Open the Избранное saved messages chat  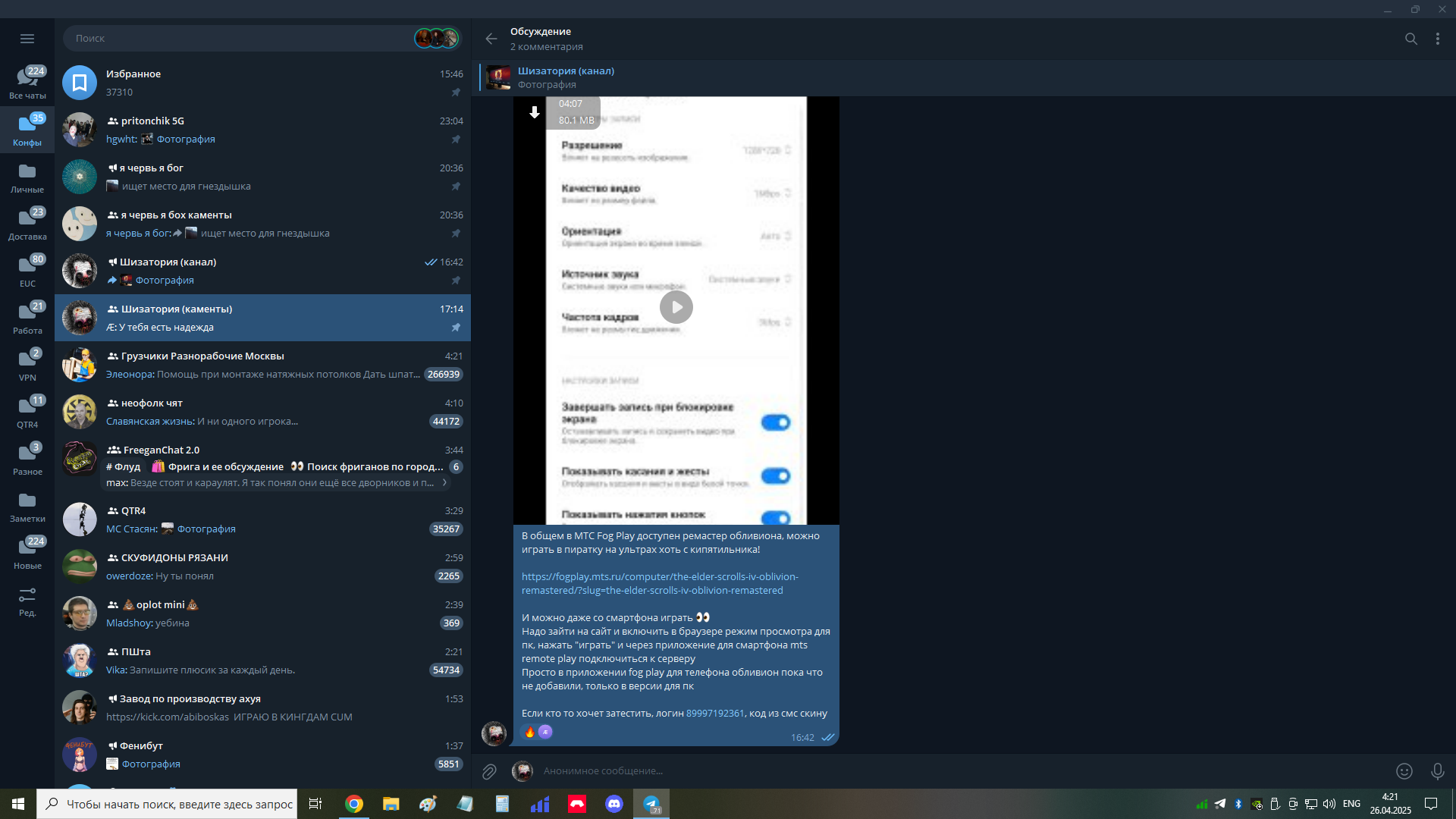coord(262,83)
